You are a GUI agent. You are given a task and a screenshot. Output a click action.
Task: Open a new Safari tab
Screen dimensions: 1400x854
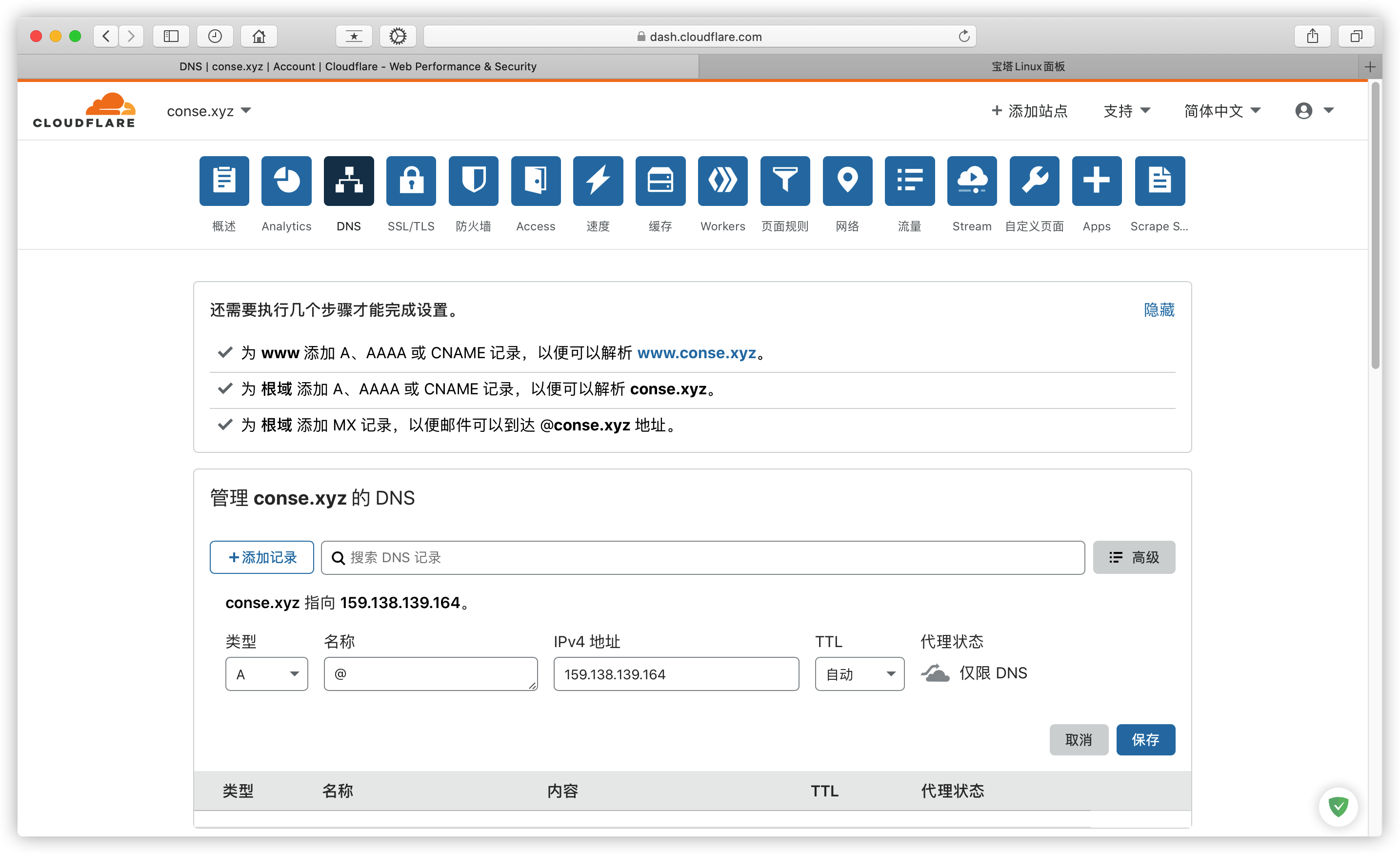(x=1370, y=66)
